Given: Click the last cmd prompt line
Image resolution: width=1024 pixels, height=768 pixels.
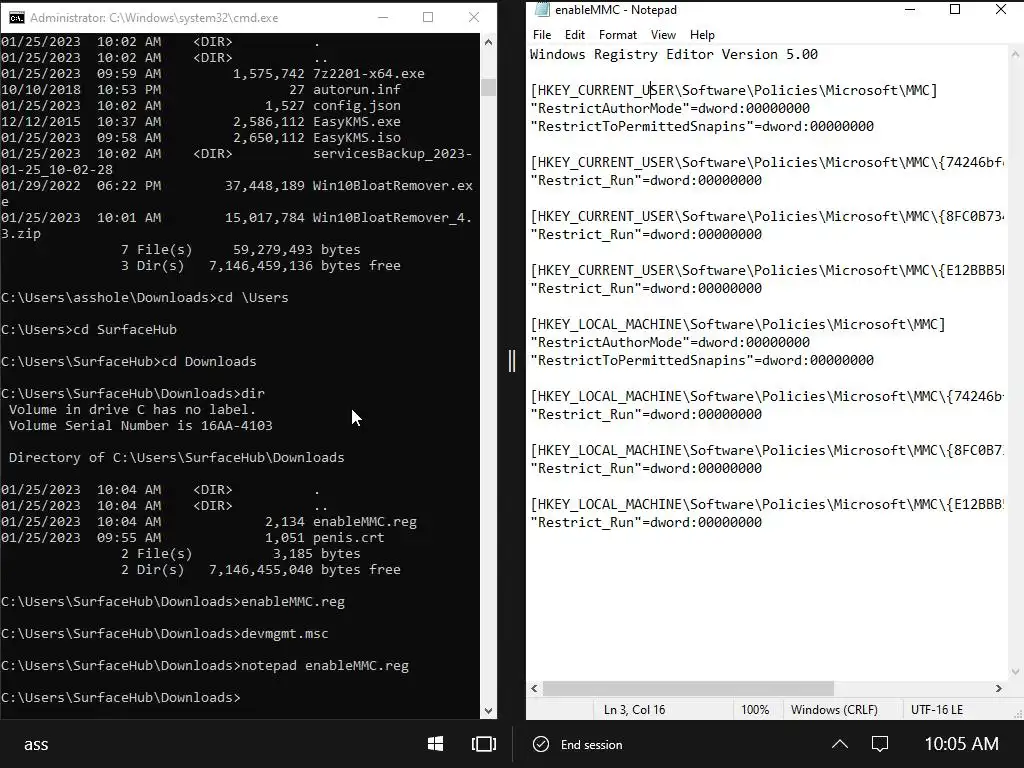Looking at the screenshot, I should point(121,698).
